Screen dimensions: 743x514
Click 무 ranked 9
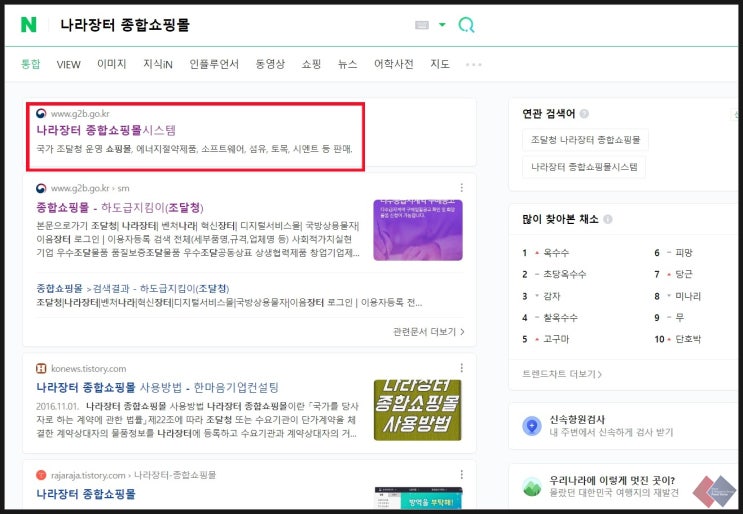pos(680,317)
